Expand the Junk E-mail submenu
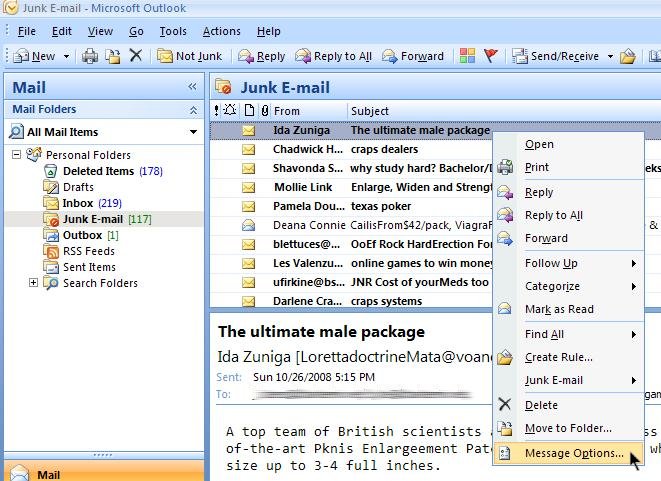The image size is (661, 481). [569, 380]
